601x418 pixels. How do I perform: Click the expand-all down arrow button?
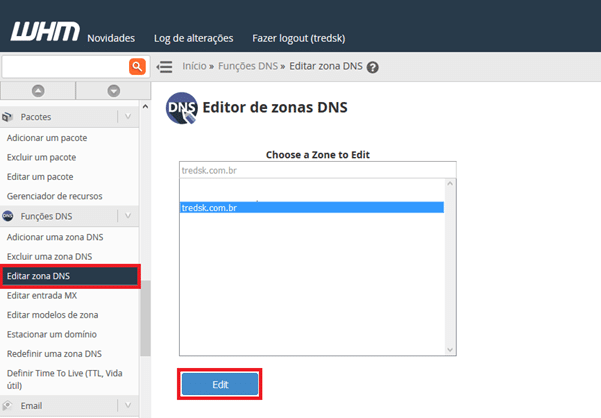tap(113, 91)
